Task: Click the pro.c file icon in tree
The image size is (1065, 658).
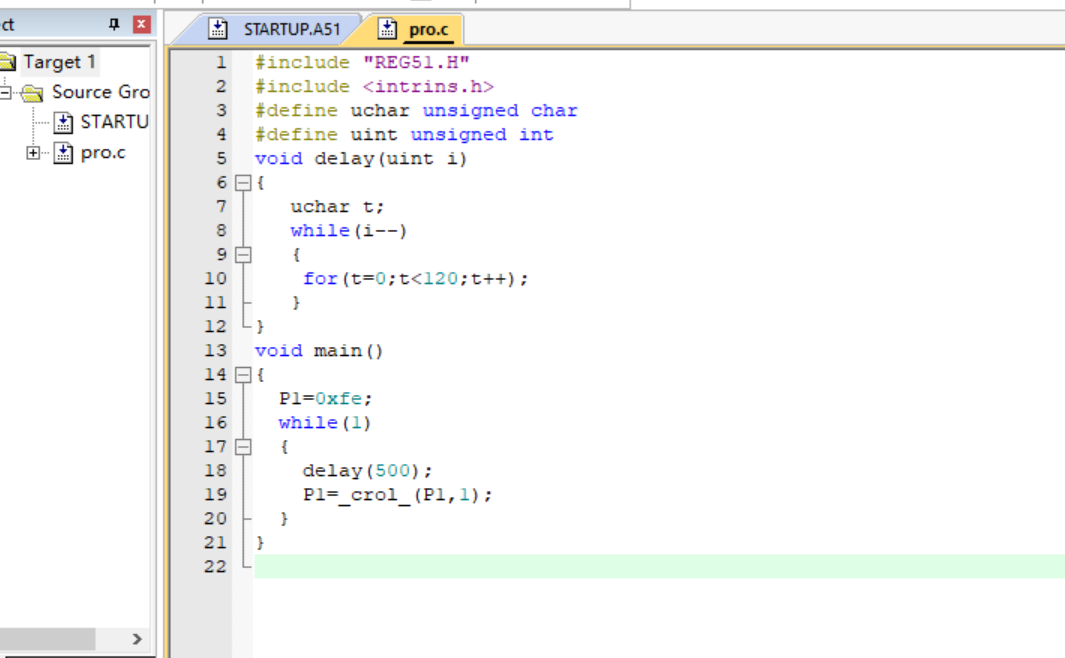Action: click(63, 153)
